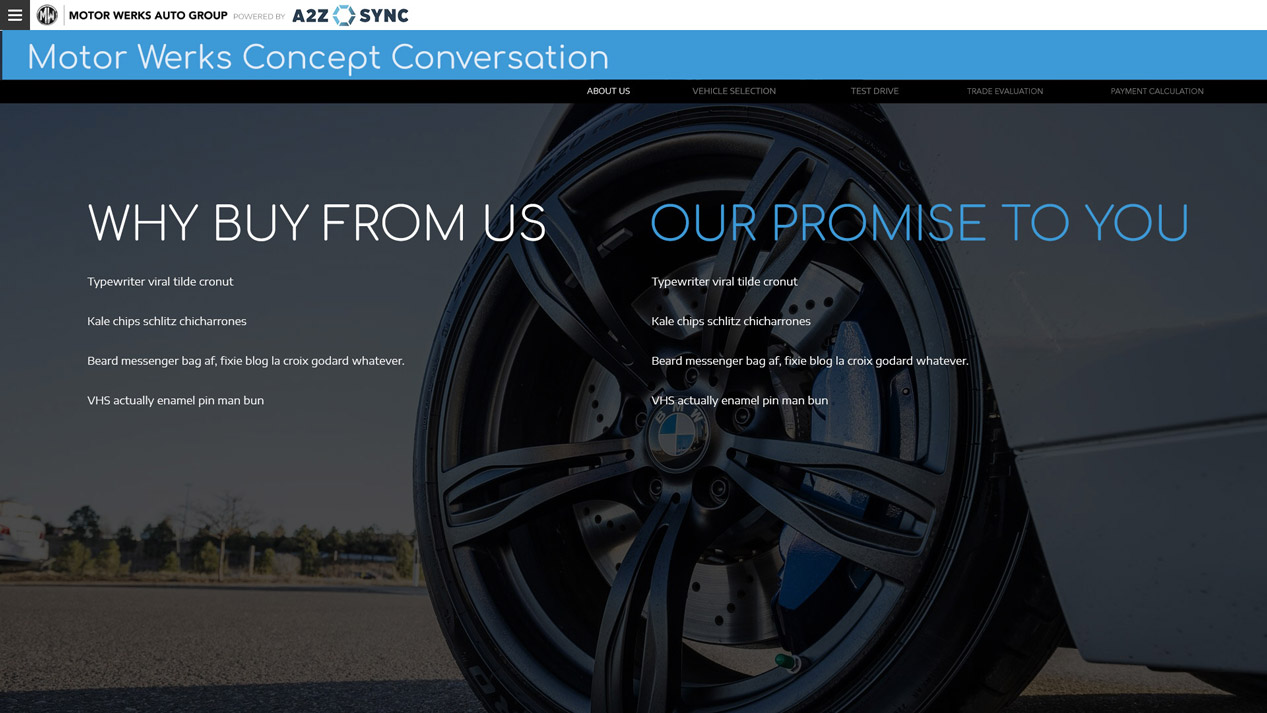
Task: Switch to Vehicle Selection tab
Action: (734, 91)
